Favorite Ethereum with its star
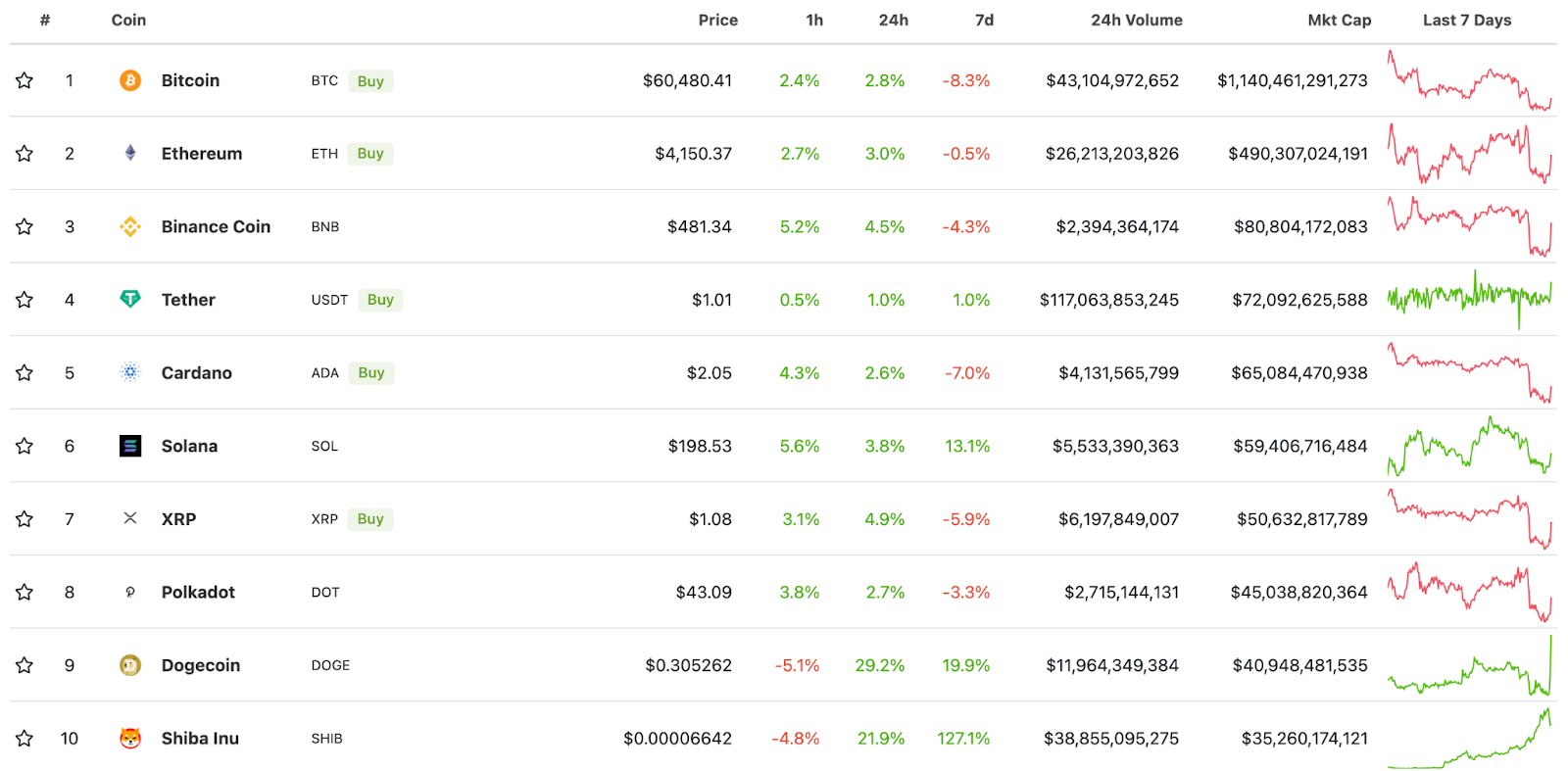This screenshot has width=1568, height=771. coord(24,153)
